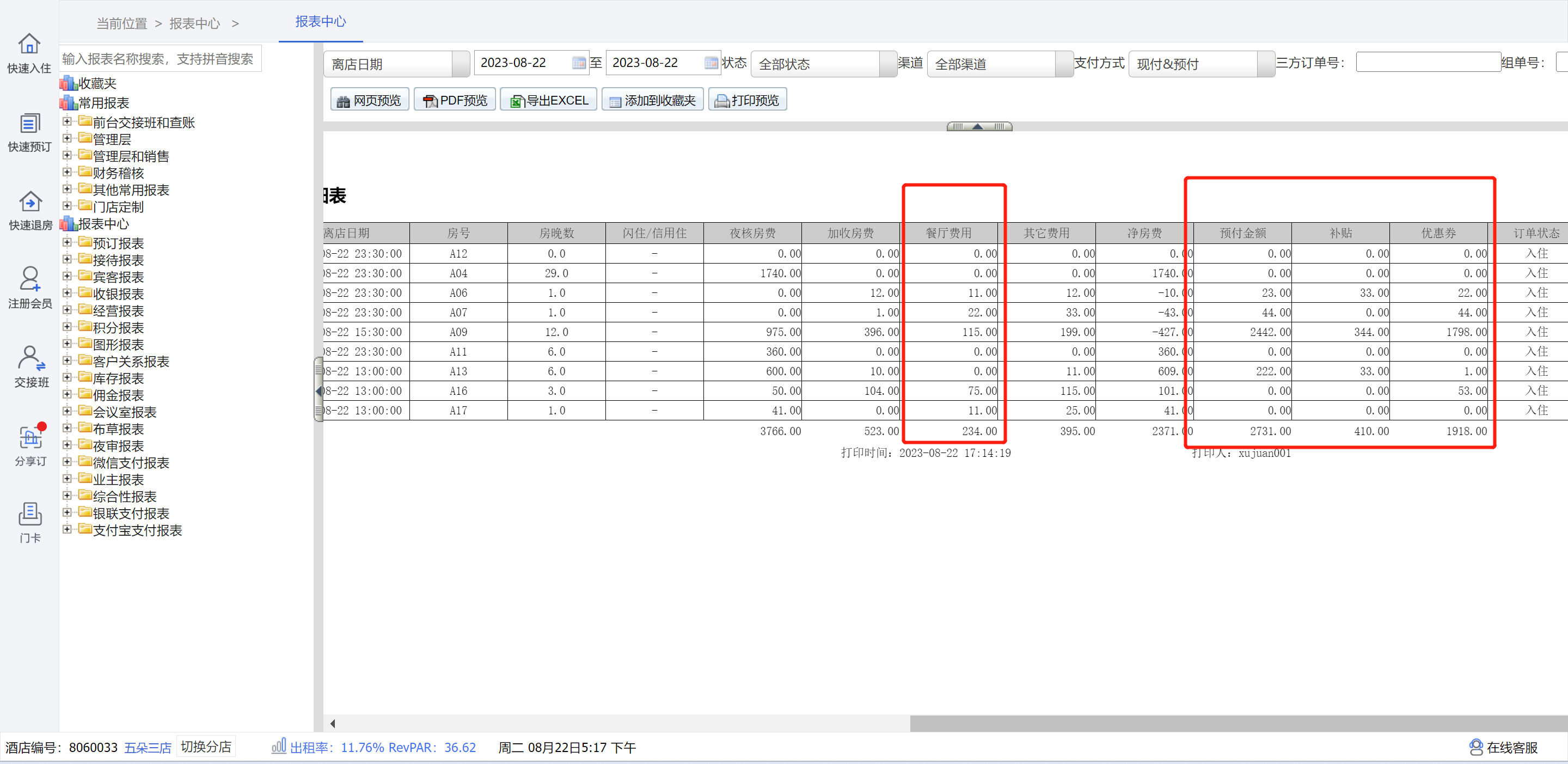Screen dimensions: 1568x764
Task: Open the 全部渠道 channel dropdown
Action: [1000, 64]
